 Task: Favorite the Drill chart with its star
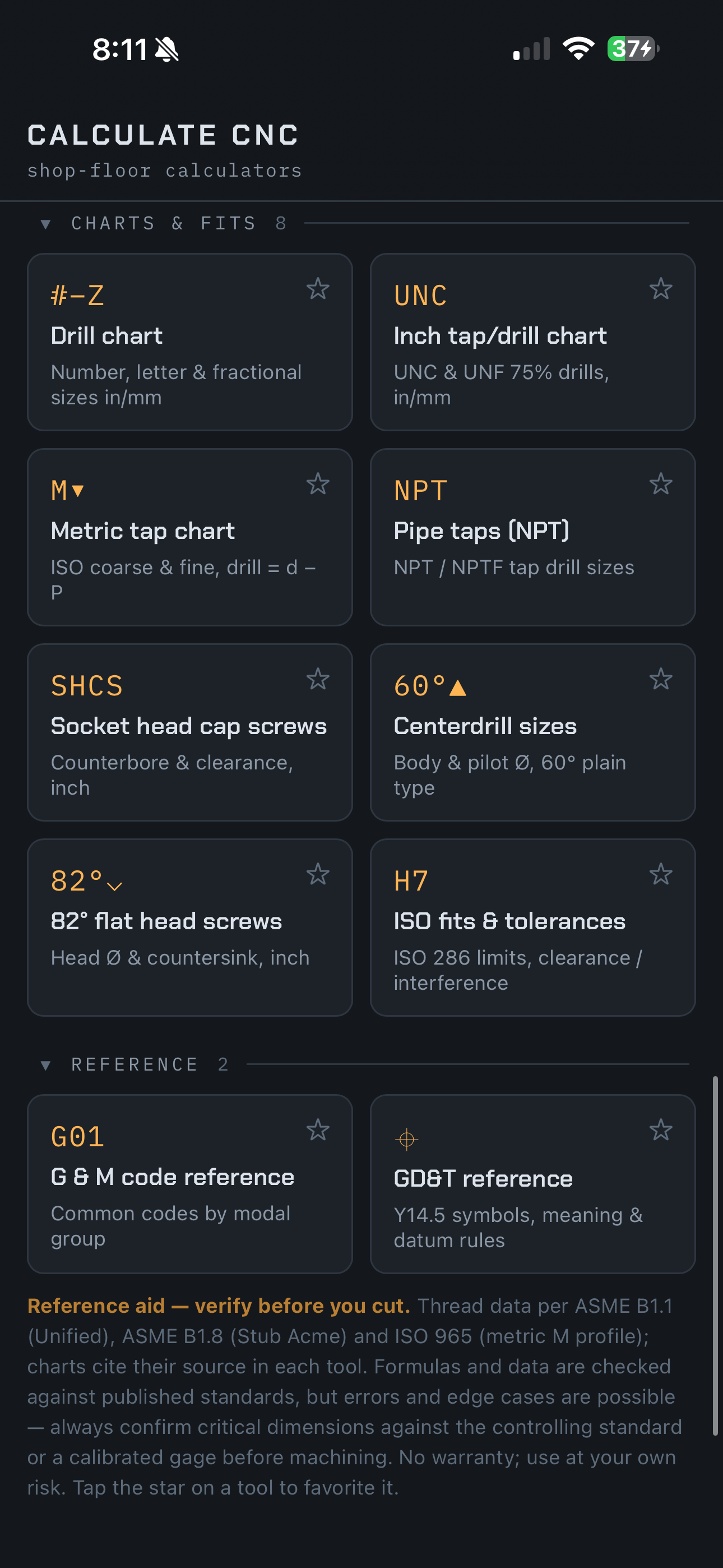click(318, 288)
